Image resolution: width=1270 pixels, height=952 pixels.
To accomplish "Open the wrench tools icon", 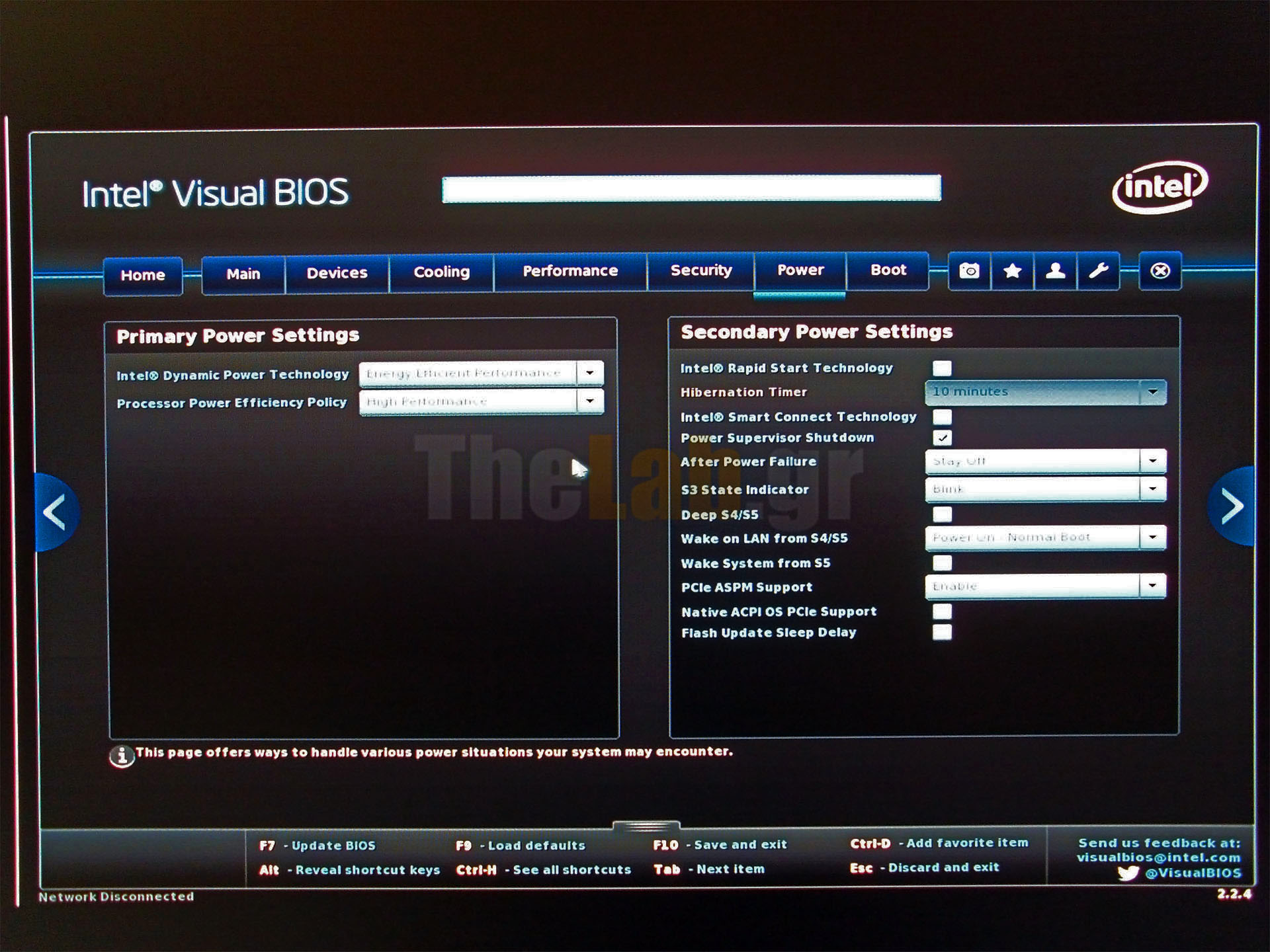I will pos(1098,271).
